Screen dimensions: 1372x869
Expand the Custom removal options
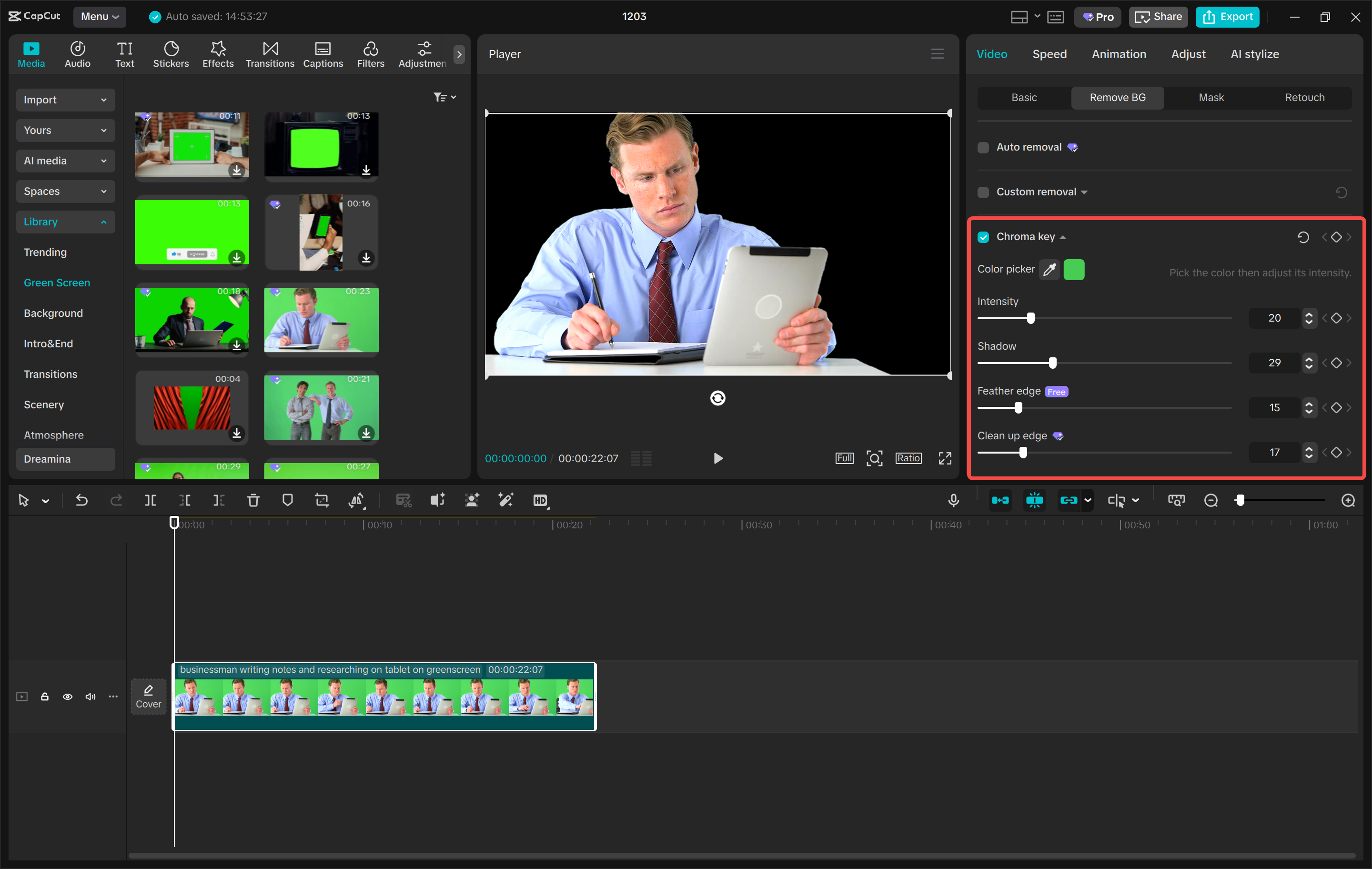tap(1084, 192)
